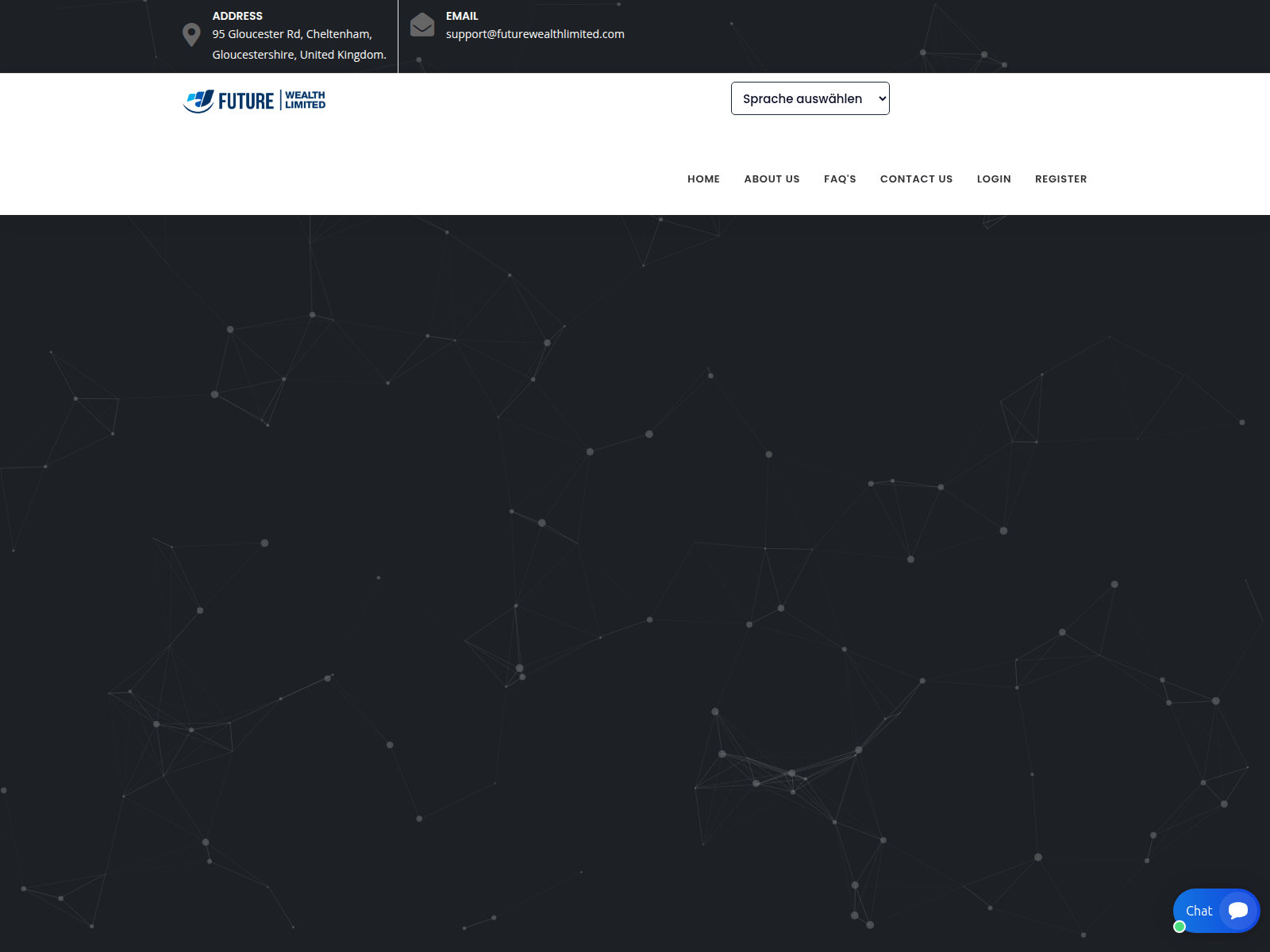The image size is (1270, 952).
Task: Click the EMAIL heading
Action: pyautogui.click(x=462, y=16)
